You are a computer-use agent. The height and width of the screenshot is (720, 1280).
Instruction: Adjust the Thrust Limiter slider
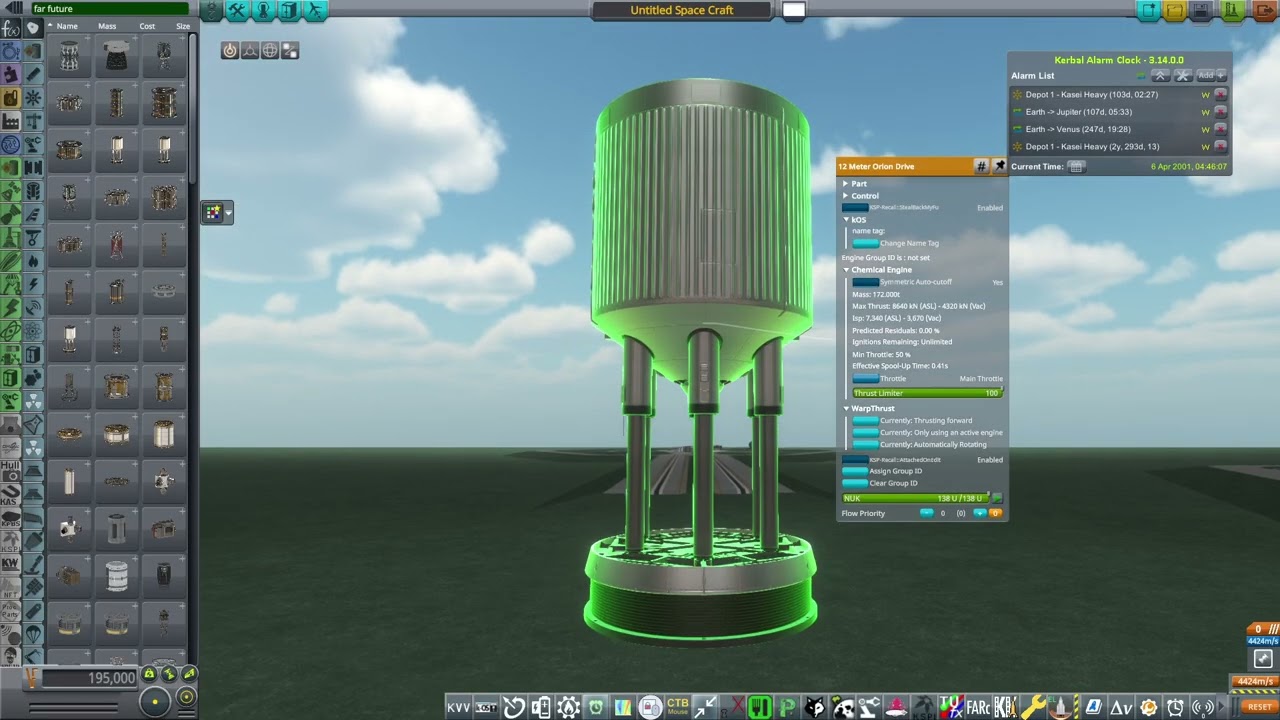pos(927,393)
